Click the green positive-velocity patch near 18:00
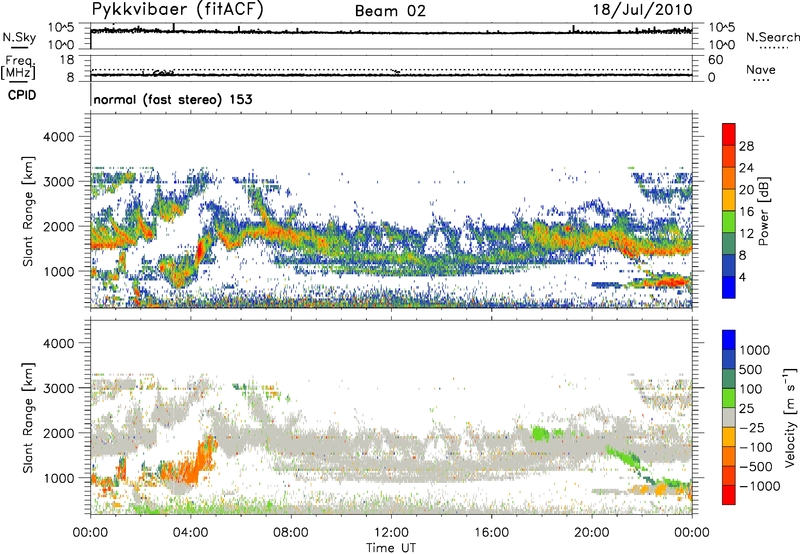 point(540,434)
